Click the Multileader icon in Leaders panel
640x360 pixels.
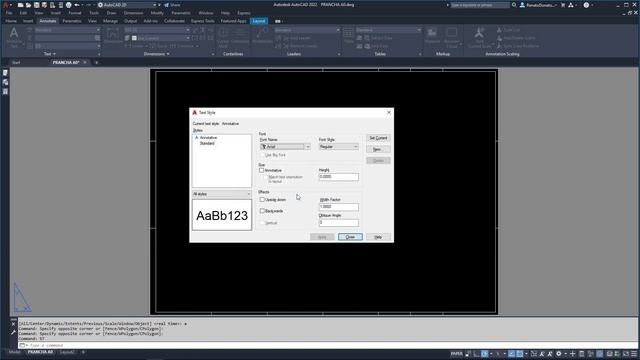tap(262, 33)
